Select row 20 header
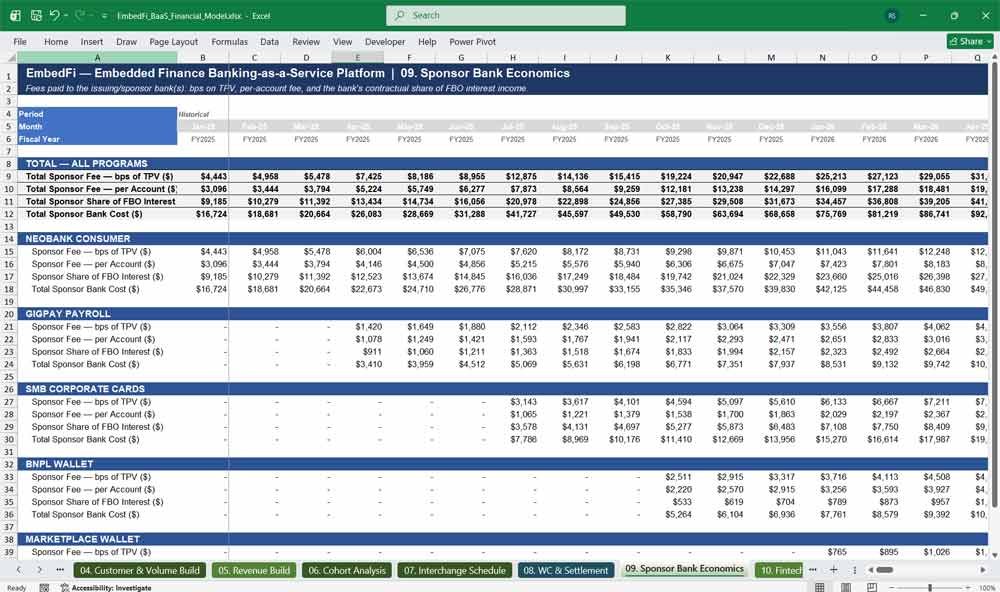 coord(9,314)
